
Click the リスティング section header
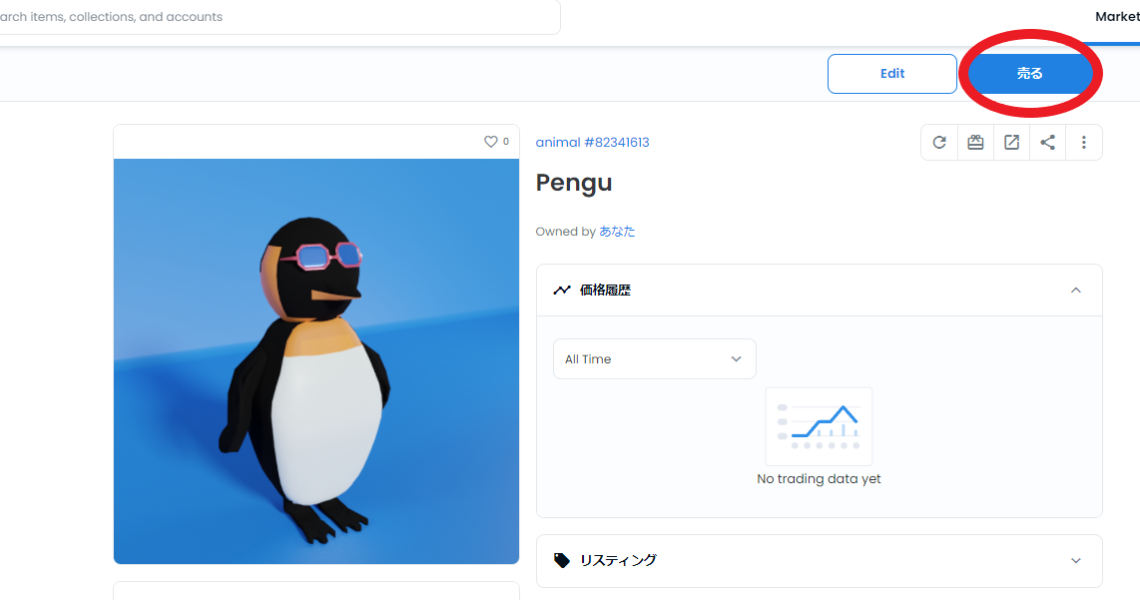pyautogui.click(x=819, y=561)
